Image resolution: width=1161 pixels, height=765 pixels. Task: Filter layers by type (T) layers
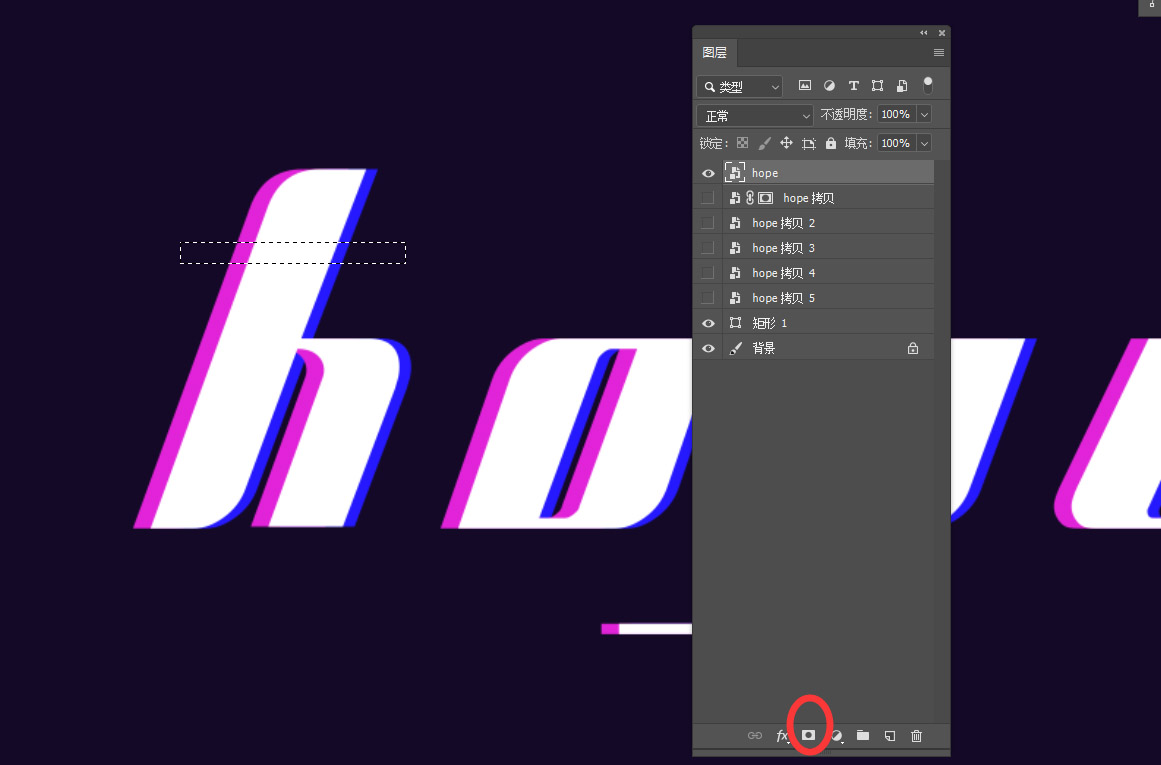pyautogui.click(x=854, y=86)
